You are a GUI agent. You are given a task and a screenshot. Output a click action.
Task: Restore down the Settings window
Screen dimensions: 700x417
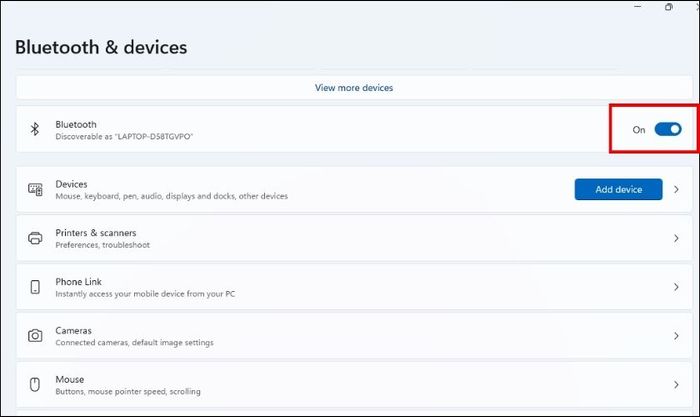tap(669, 7)
